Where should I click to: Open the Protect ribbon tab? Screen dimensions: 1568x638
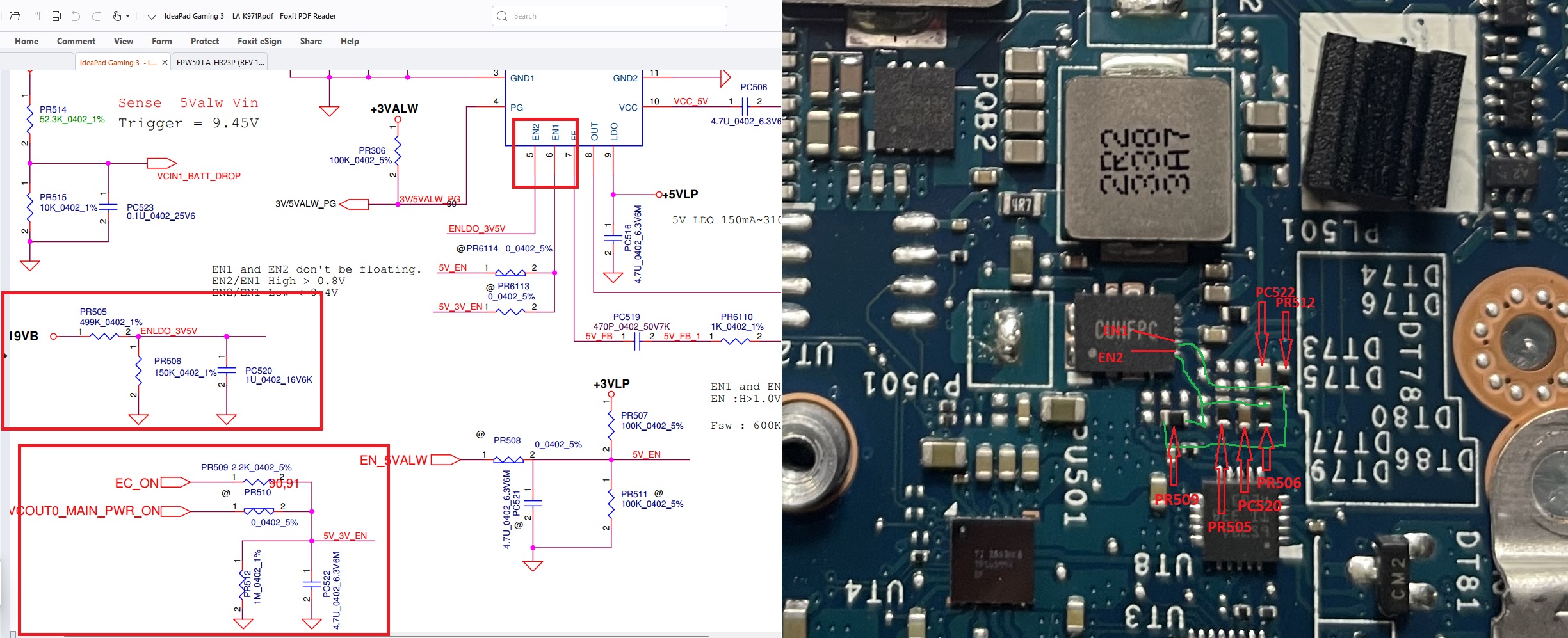pos(205,41)
